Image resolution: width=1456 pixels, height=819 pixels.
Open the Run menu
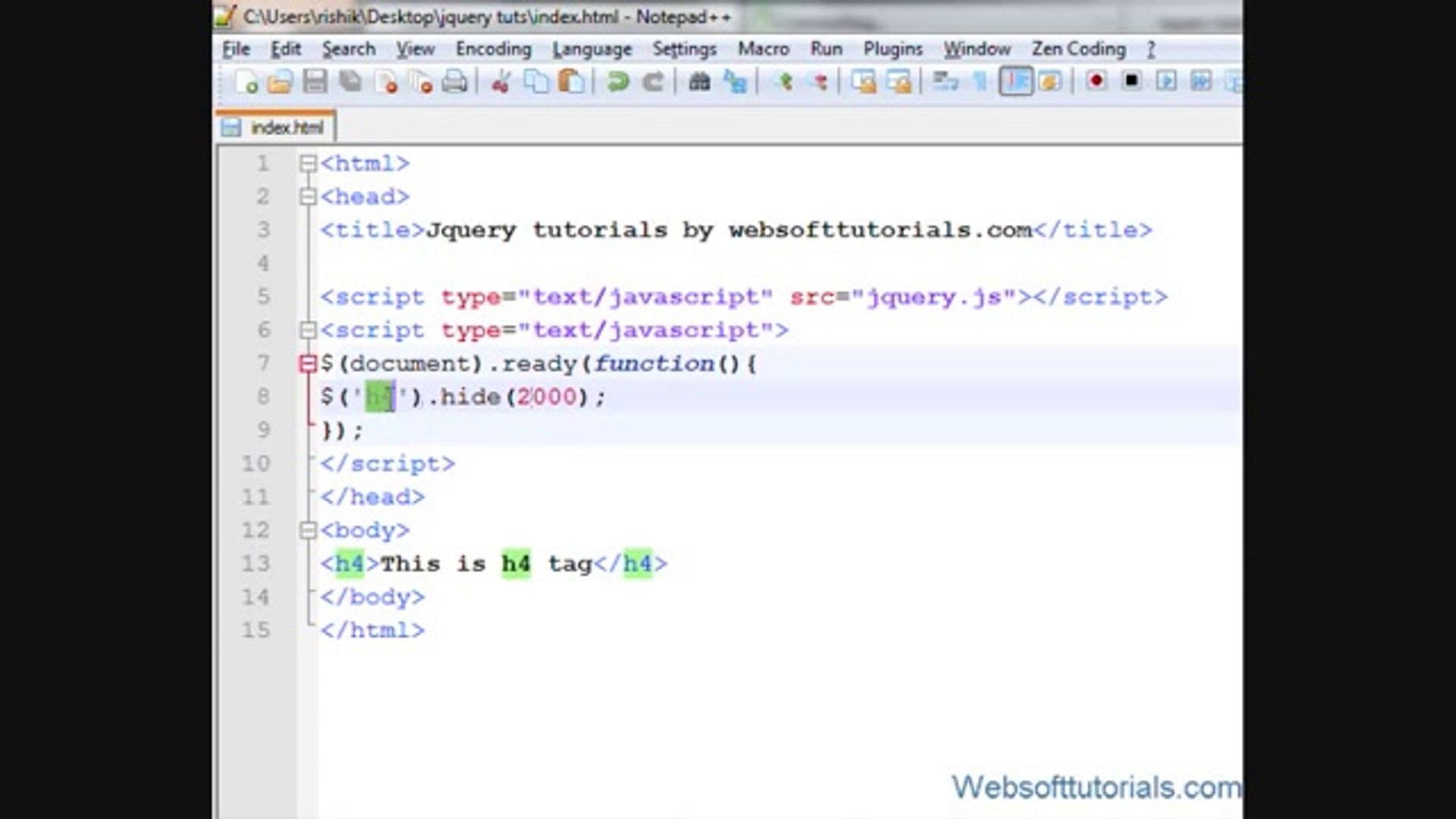tap(827, 49)
